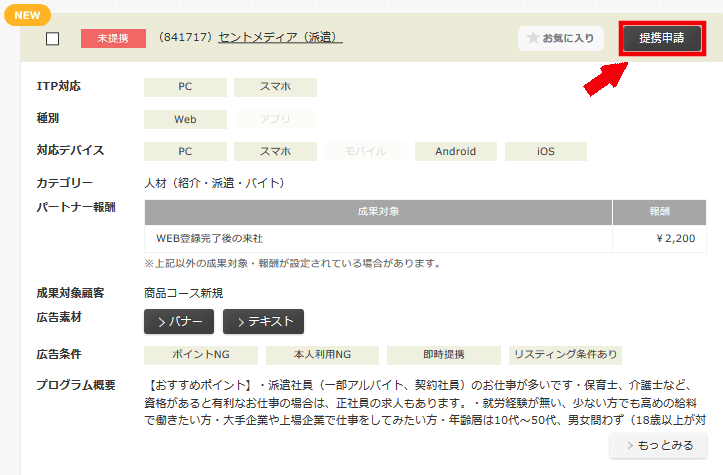The image size is (723, 475).
Task: Select the Android device tag
Action: (456, 152)
